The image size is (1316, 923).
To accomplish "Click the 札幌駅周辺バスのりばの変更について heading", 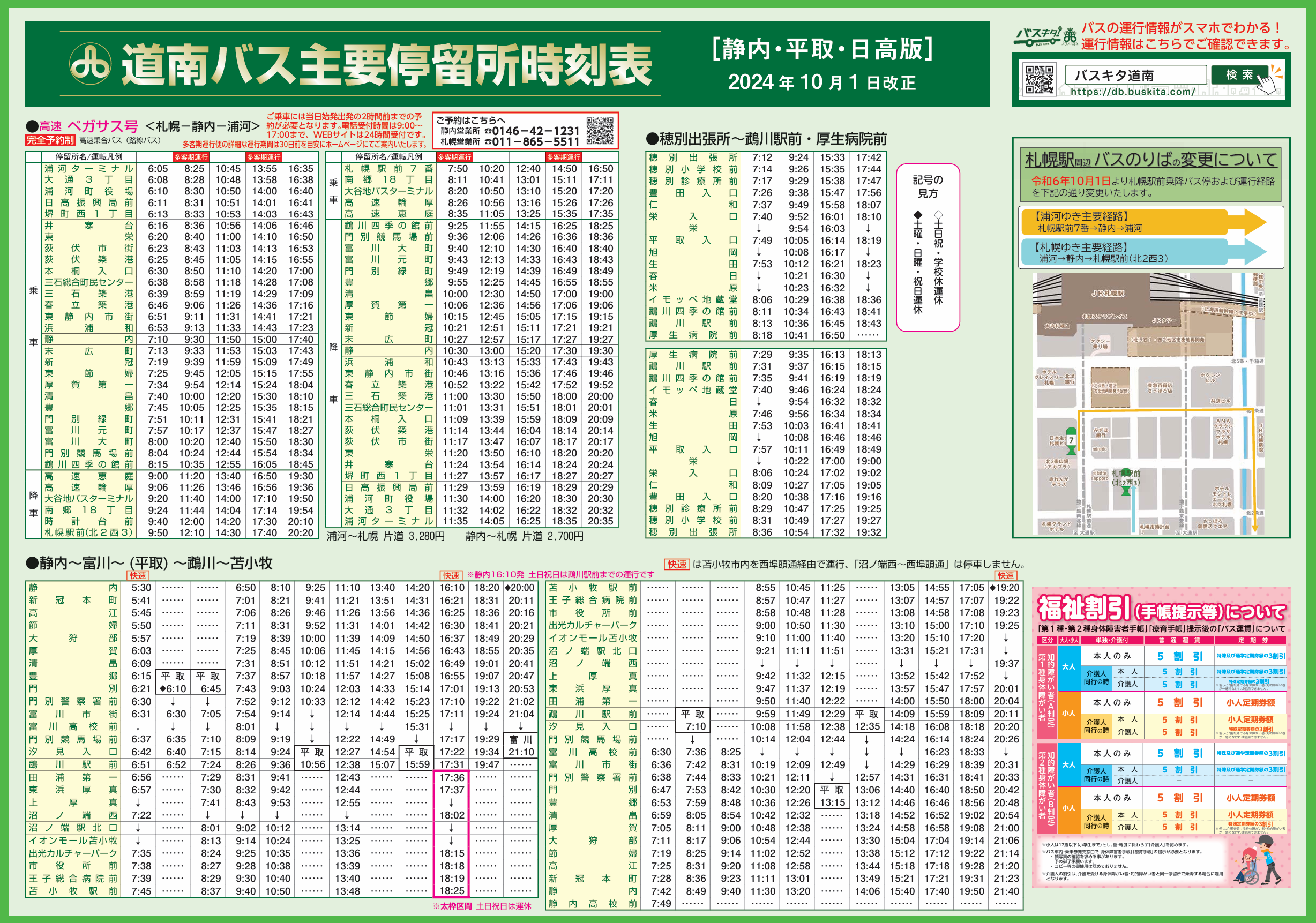I will (x=1150, y=159).
